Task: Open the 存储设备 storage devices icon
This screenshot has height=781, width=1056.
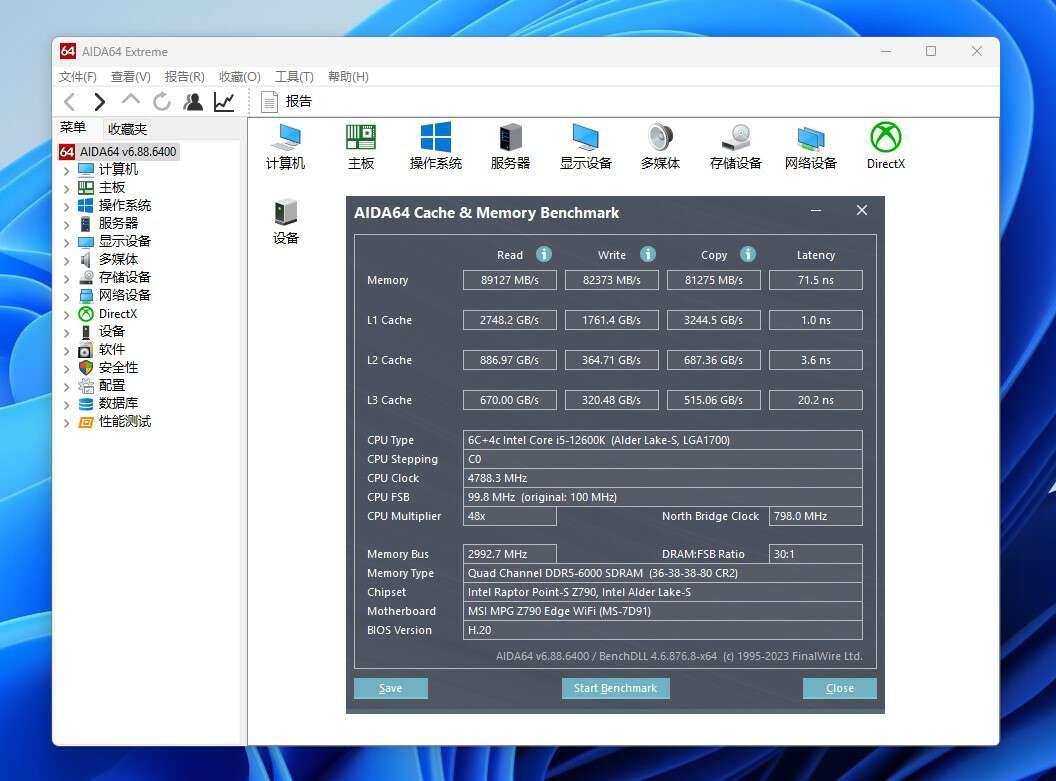Action: (x=735, y=145)
